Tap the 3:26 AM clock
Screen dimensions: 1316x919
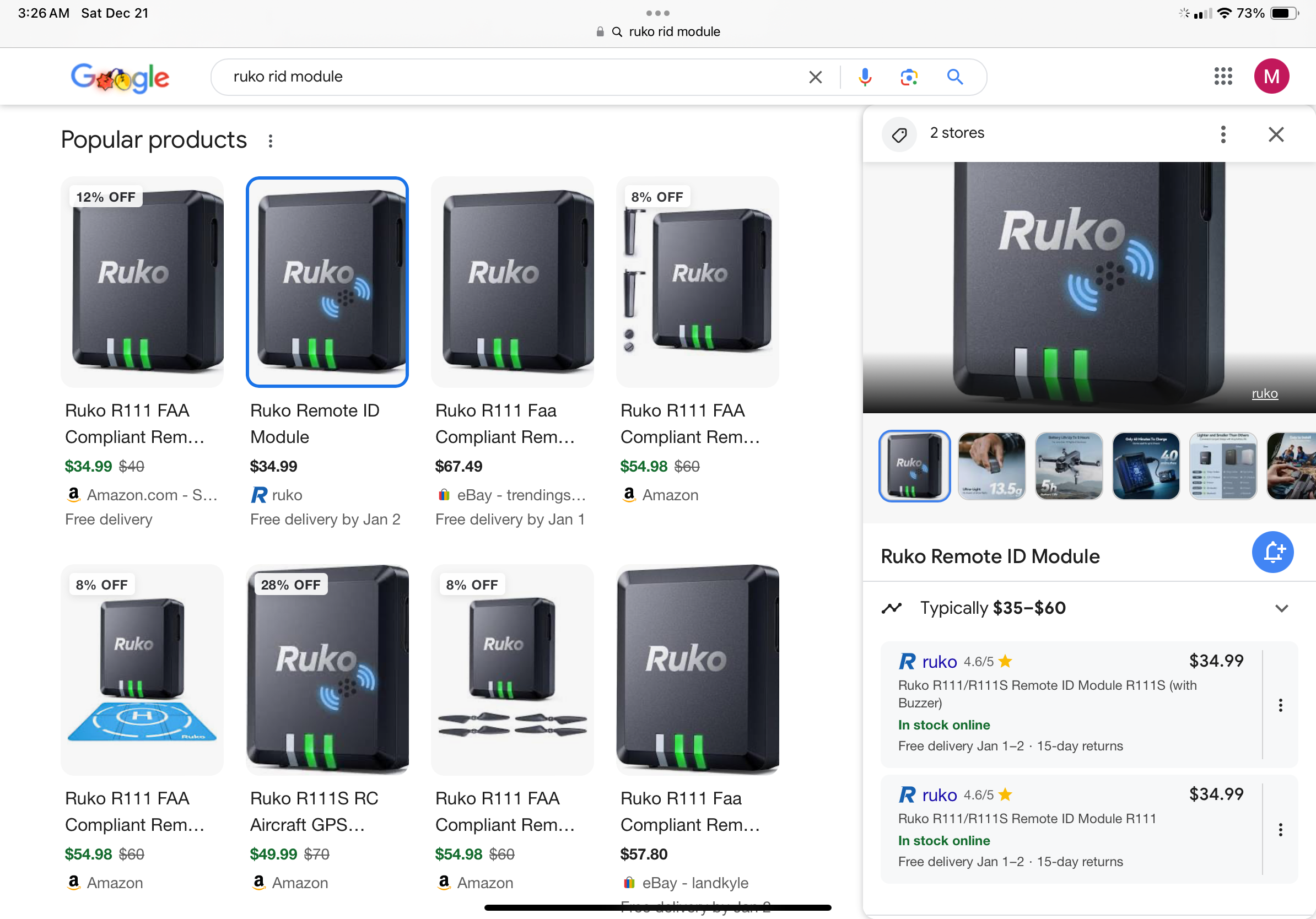point(44,13)
